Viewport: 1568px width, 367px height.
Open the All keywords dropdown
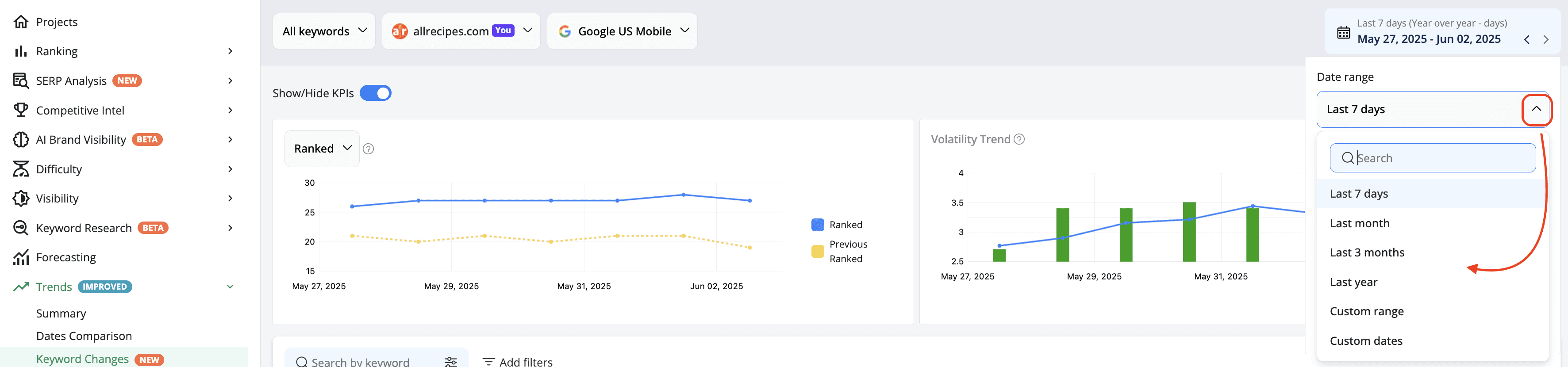click(324, 31)
